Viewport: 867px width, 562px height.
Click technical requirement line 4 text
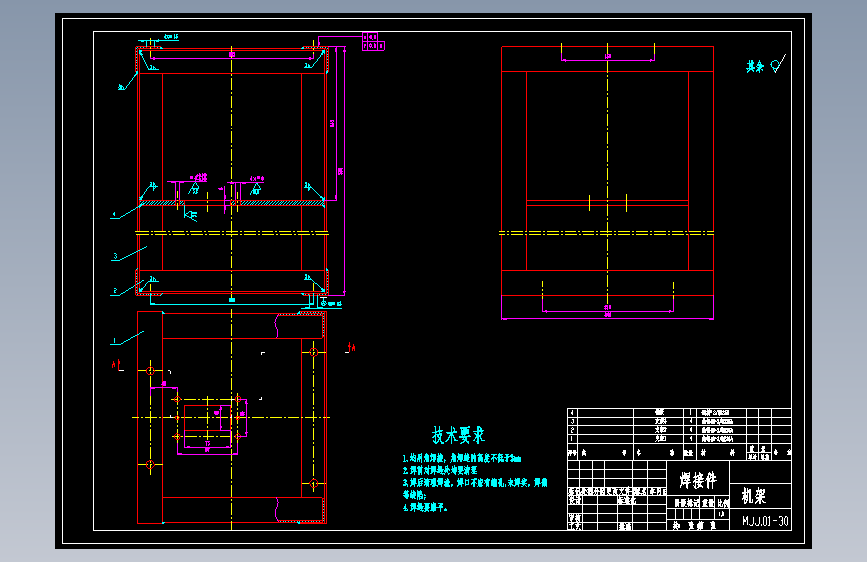click(425, 507)
